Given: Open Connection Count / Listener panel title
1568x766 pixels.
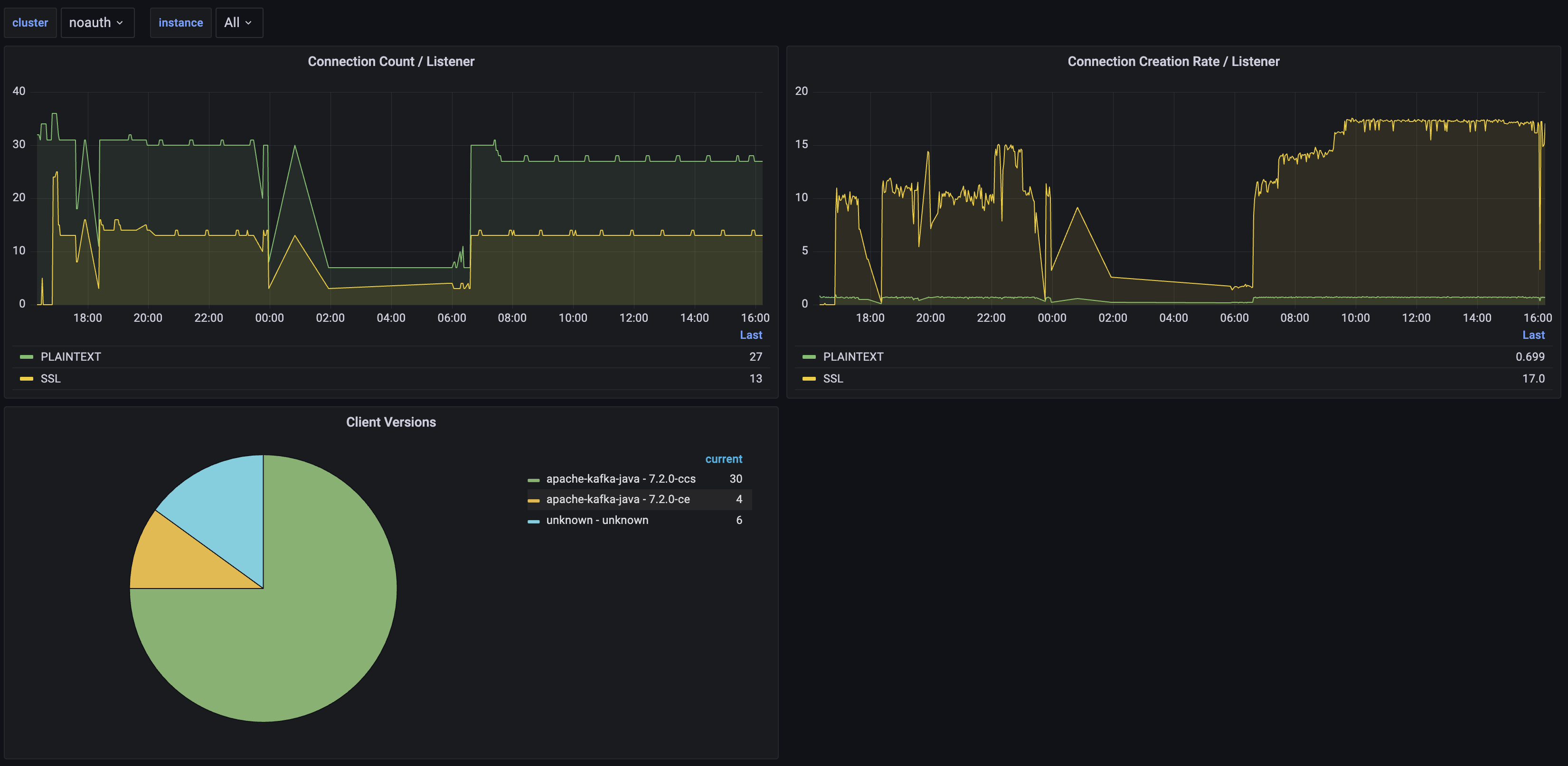Looking at the screenshot, I should coord(391,61).
